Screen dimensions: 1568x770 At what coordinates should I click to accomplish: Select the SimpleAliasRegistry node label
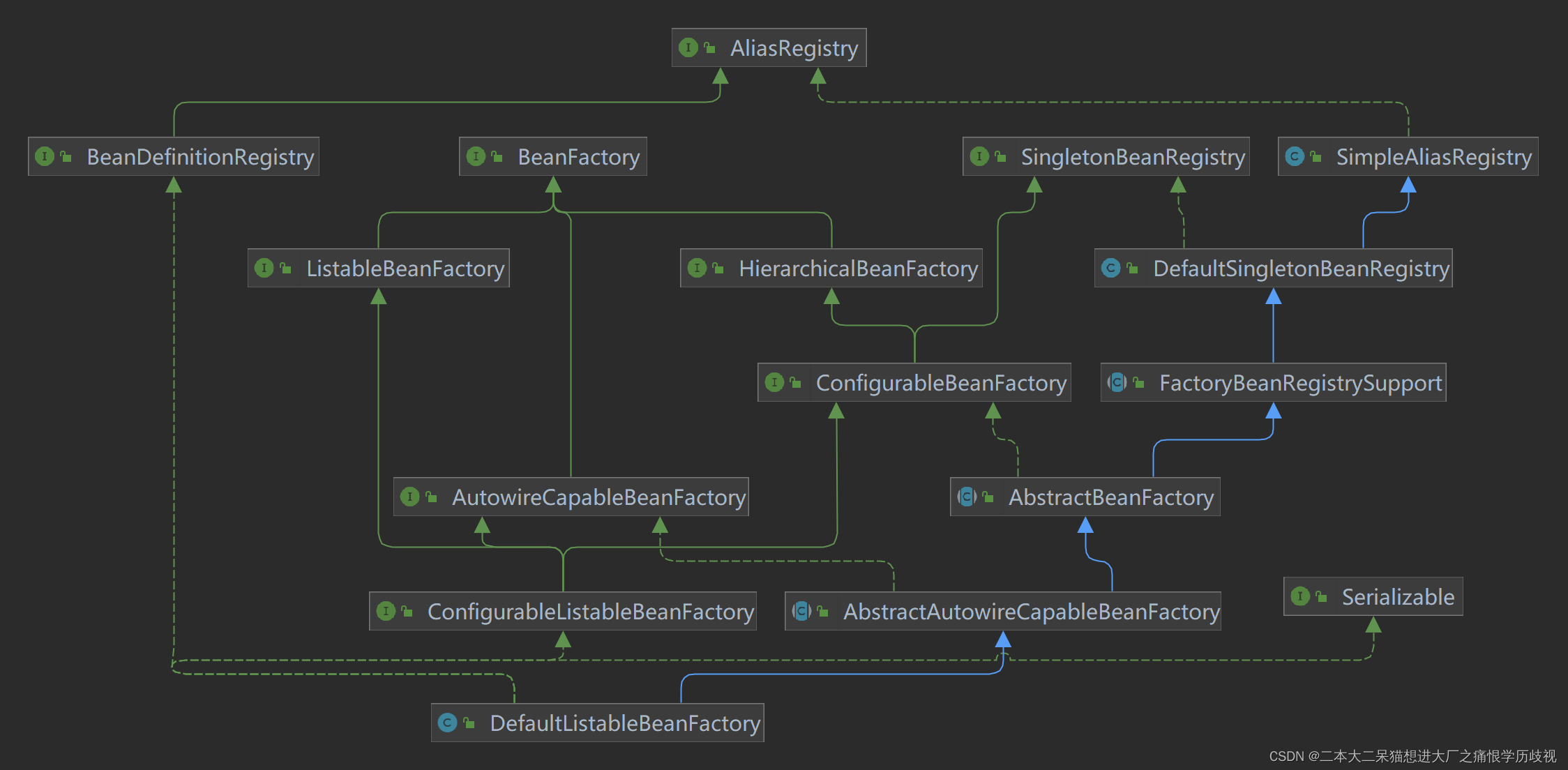pyautogui.click(x=1434, y=157)
